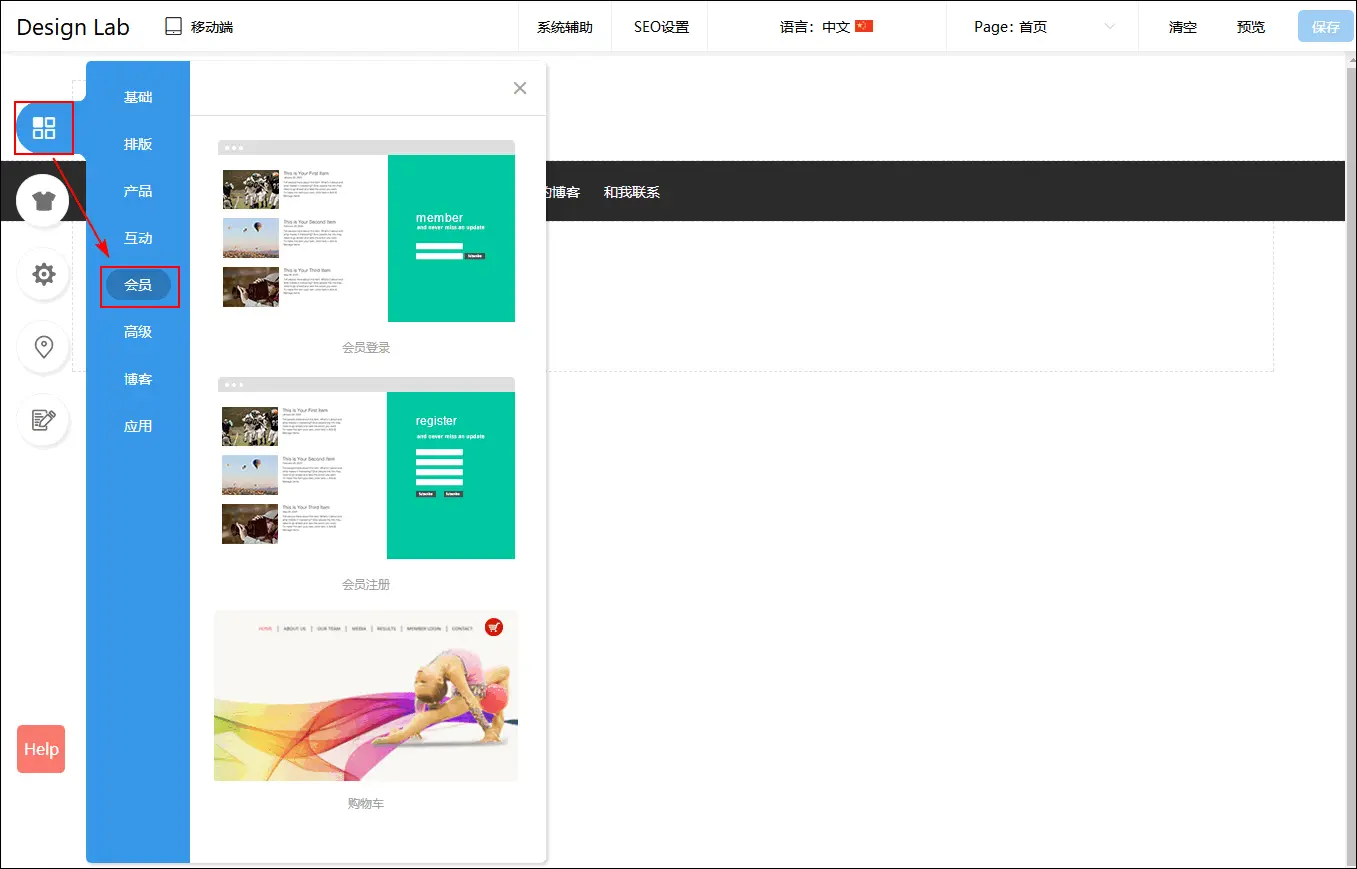Choose the 购物车 shopping cart thumbnail
This screenshot has height=869, width=1357.
tap(366, 696)
